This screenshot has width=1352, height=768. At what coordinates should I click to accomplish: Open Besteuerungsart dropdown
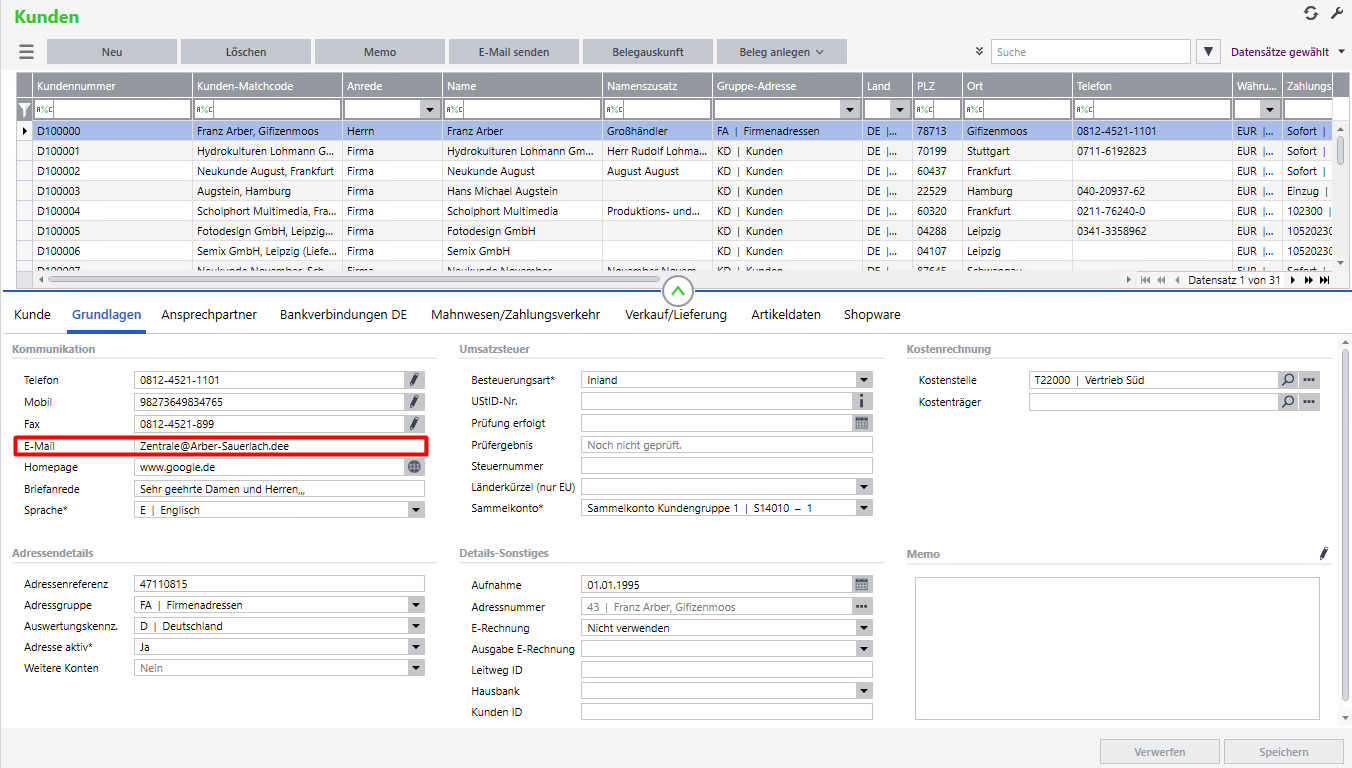(x=864, y=380)
